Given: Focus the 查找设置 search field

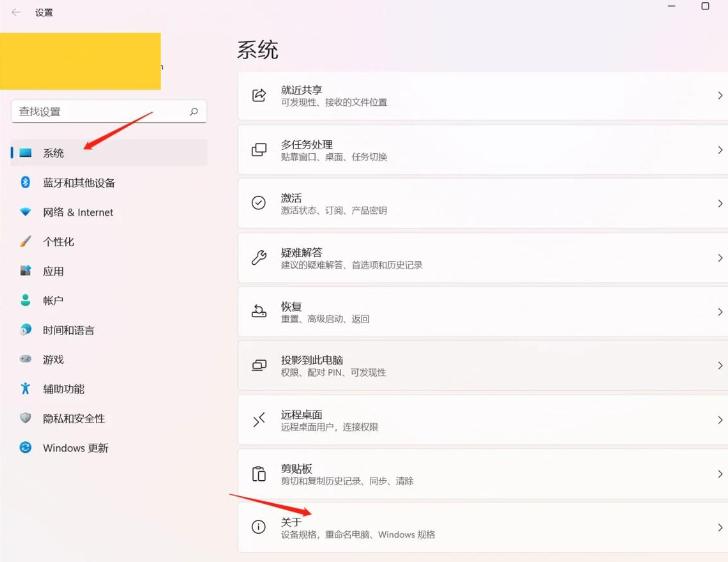Looking at the screenshot, I should click(109, 111).
